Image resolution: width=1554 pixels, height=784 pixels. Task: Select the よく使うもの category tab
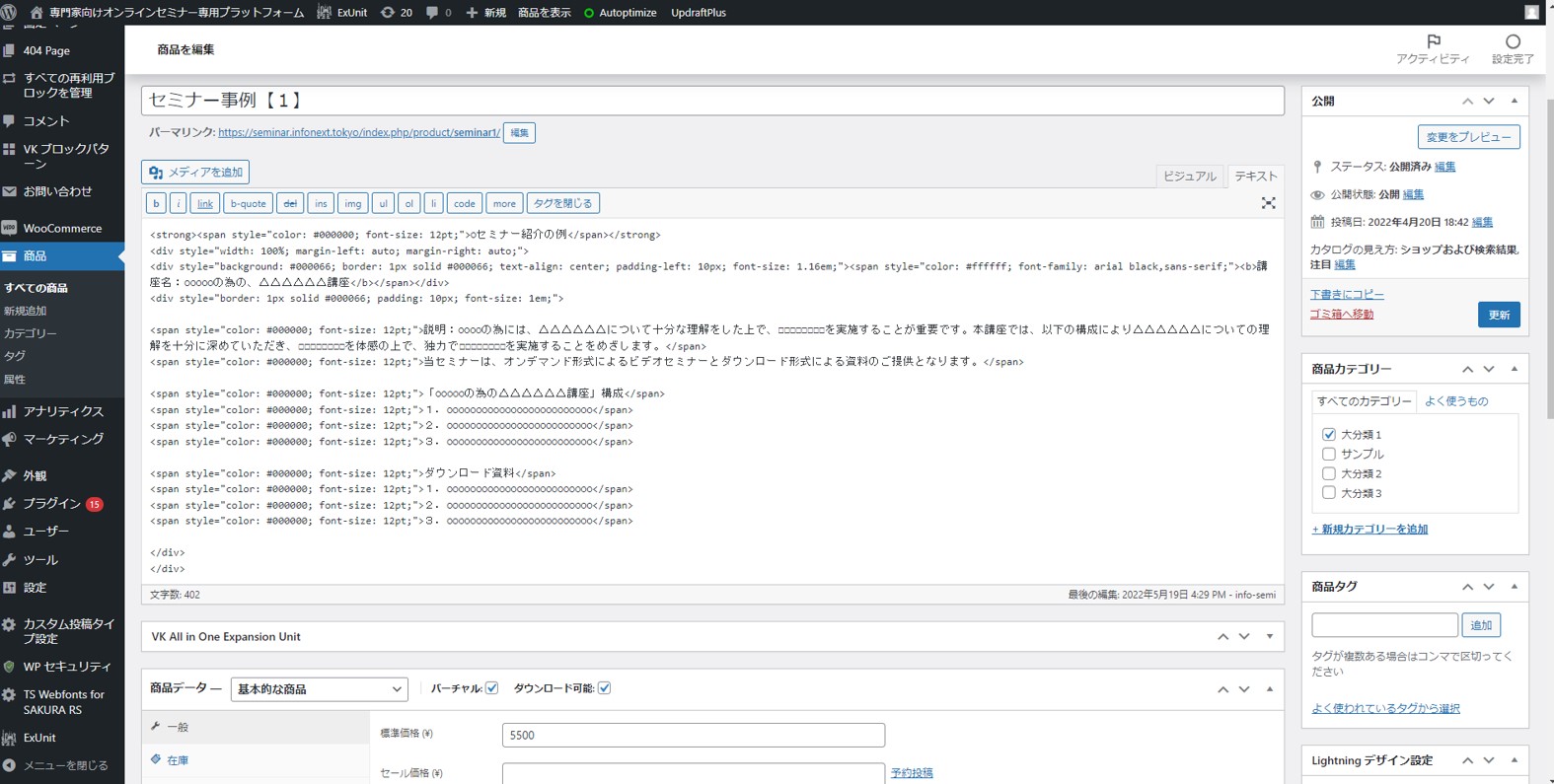point(1455,401)
